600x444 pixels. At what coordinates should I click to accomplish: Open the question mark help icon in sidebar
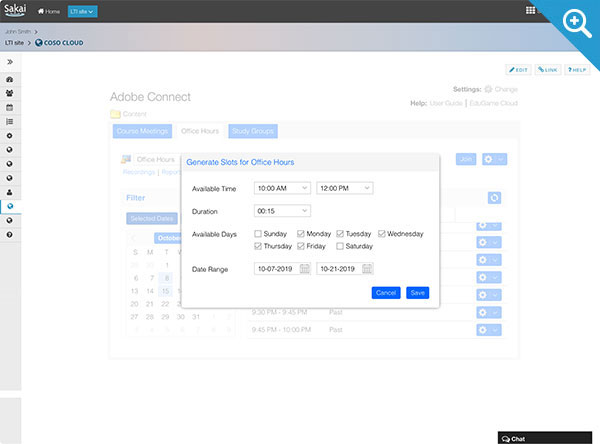[x=10, y=235]
